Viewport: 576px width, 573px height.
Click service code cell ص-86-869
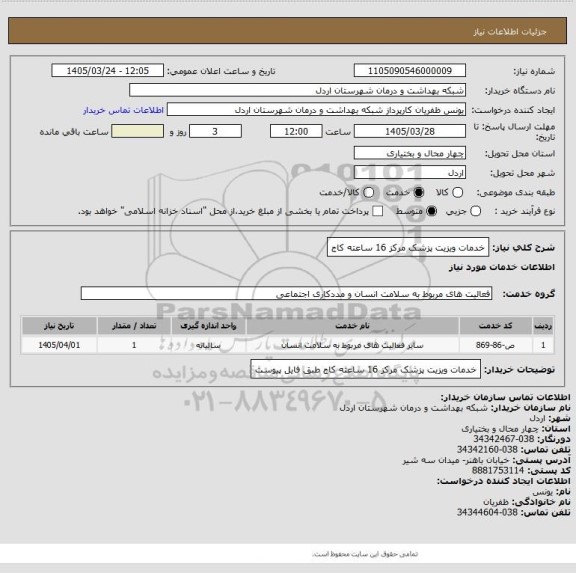(x=495, y=345)
